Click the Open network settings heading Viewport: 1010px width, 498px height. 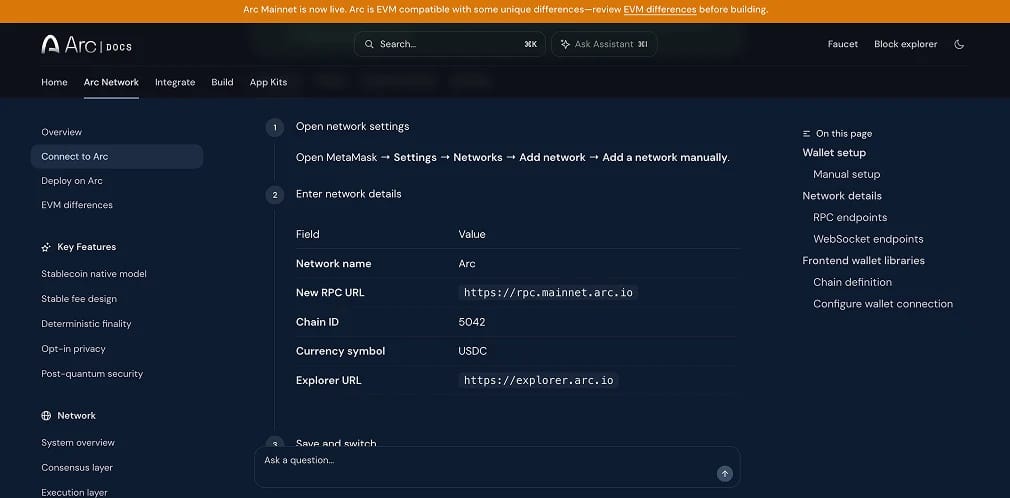[352, 126]
